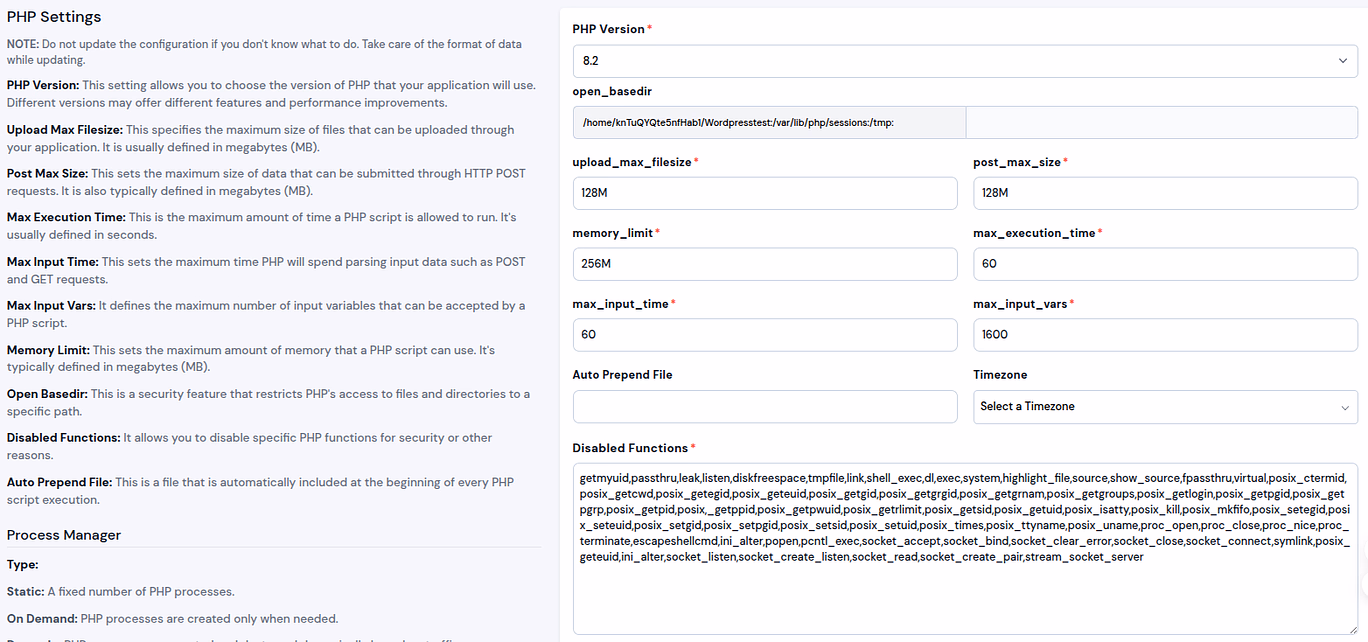The image size is (1368, 642).
Task: Click the PHP Settings heading
Action: click(x=54, y=17)
